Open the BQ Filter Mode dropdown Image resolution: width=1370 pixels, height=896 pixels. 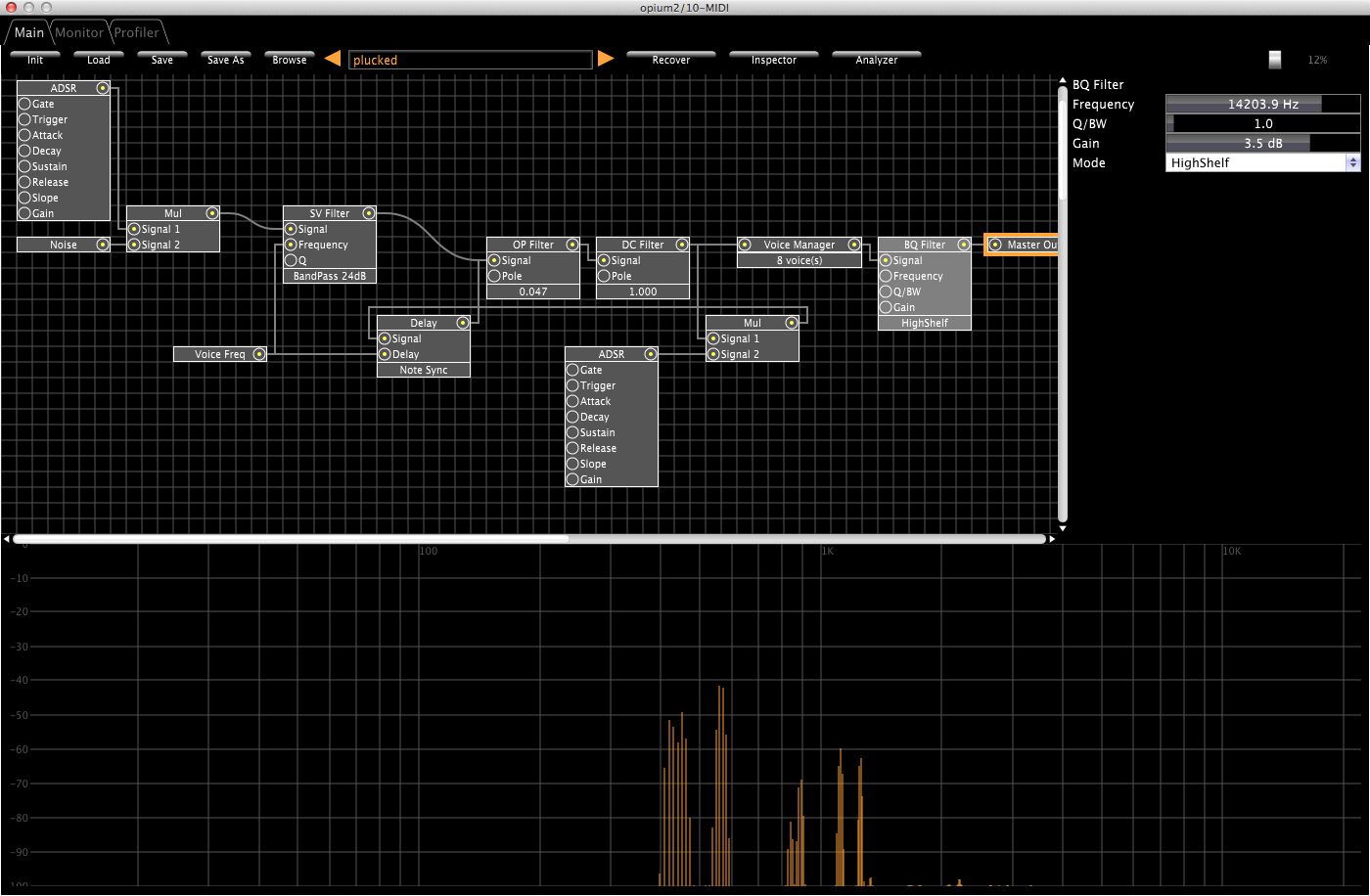(x=1262, y=163)
